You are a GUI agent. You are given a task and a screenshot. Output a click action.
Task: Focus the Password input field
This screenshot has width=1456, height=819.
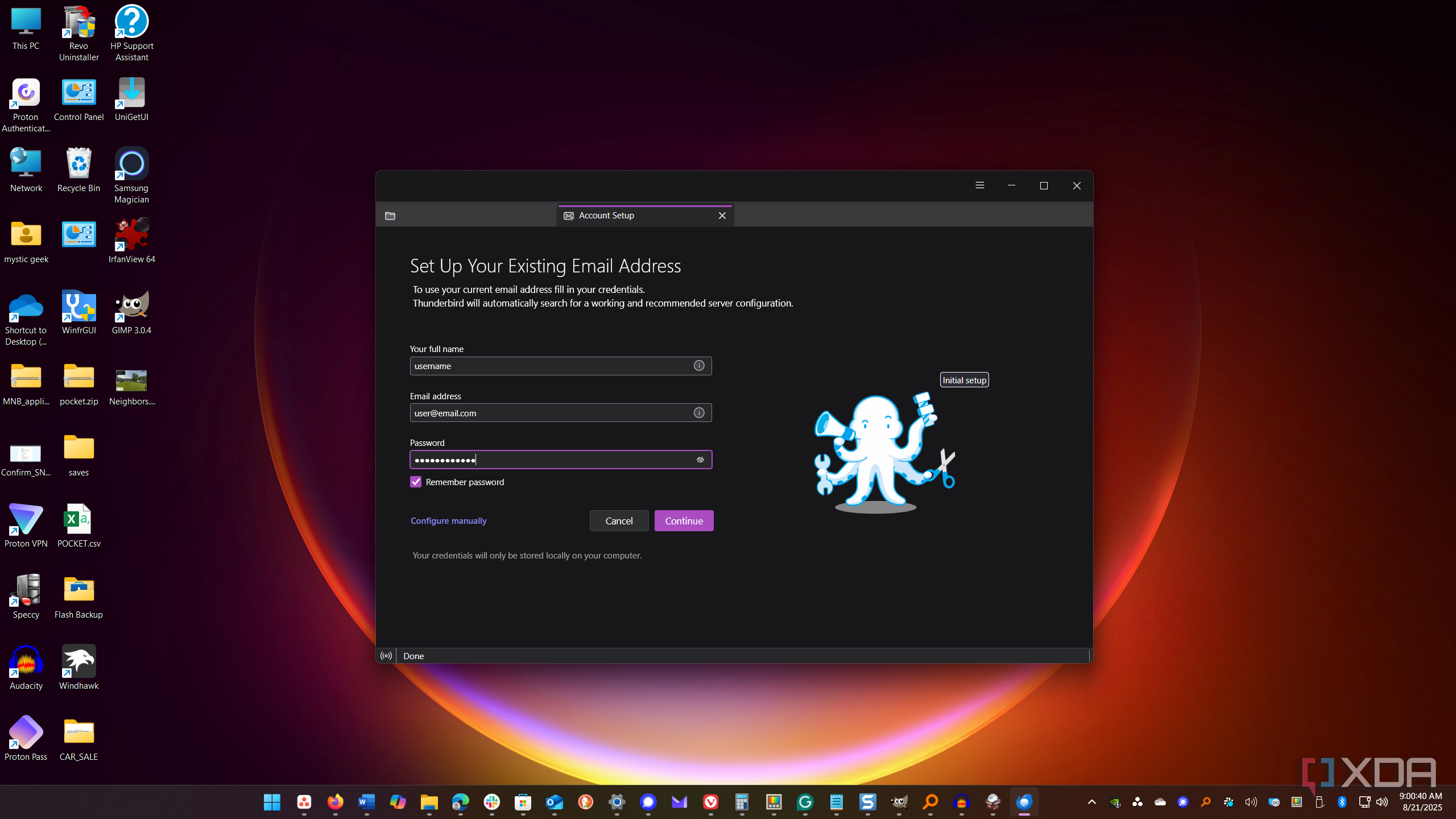pos(561,460)
